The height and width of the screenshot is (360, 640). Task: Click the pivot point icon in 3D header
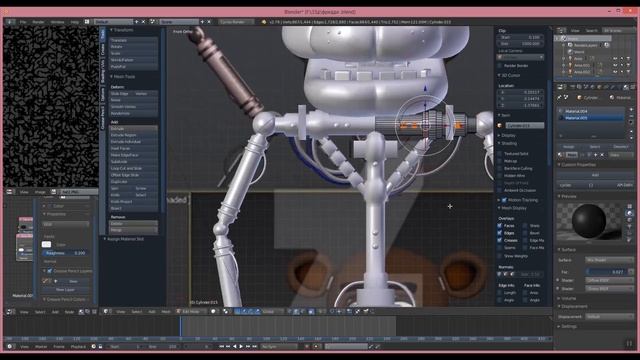(226, 311)
